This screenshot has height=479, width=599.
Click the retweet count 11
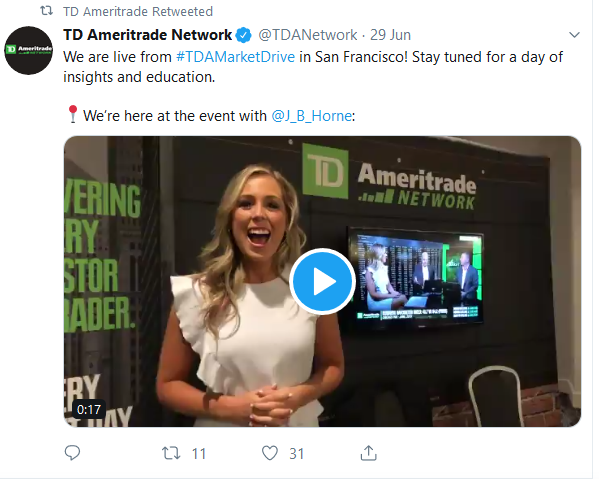[x=199, y=454]
